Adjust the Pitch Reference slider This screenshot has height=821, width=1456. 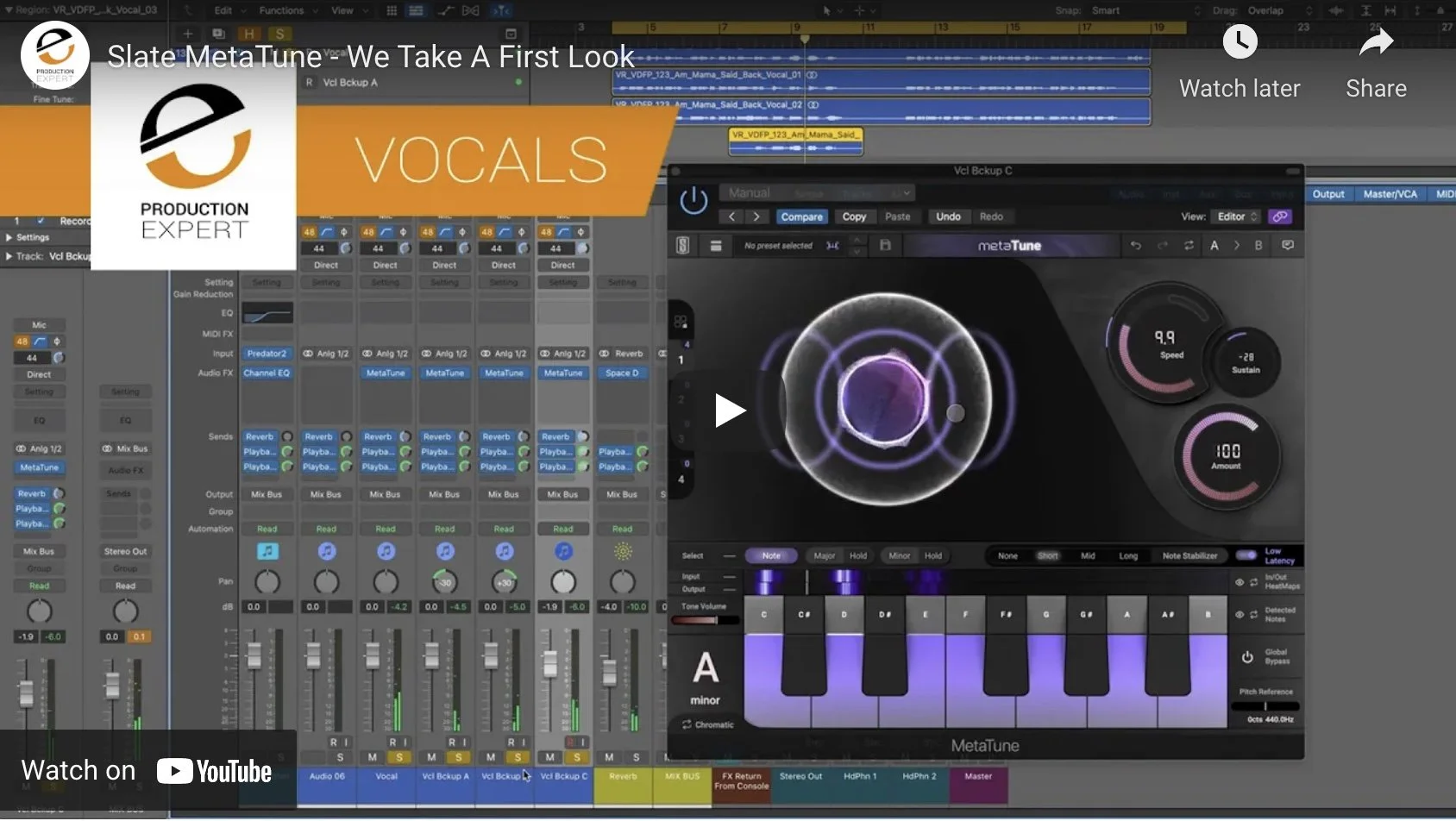coord(1265,706)
